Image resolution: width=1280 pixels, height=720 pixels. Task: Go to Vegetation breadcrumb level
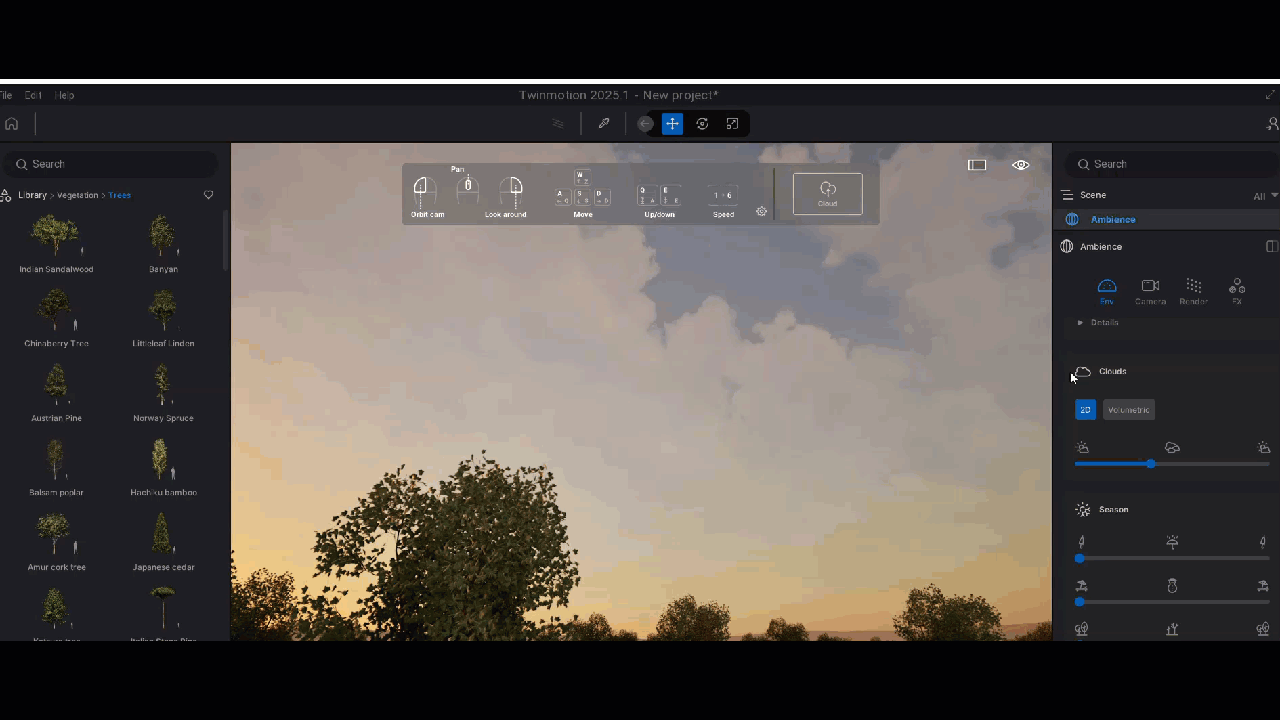[77, 195]
